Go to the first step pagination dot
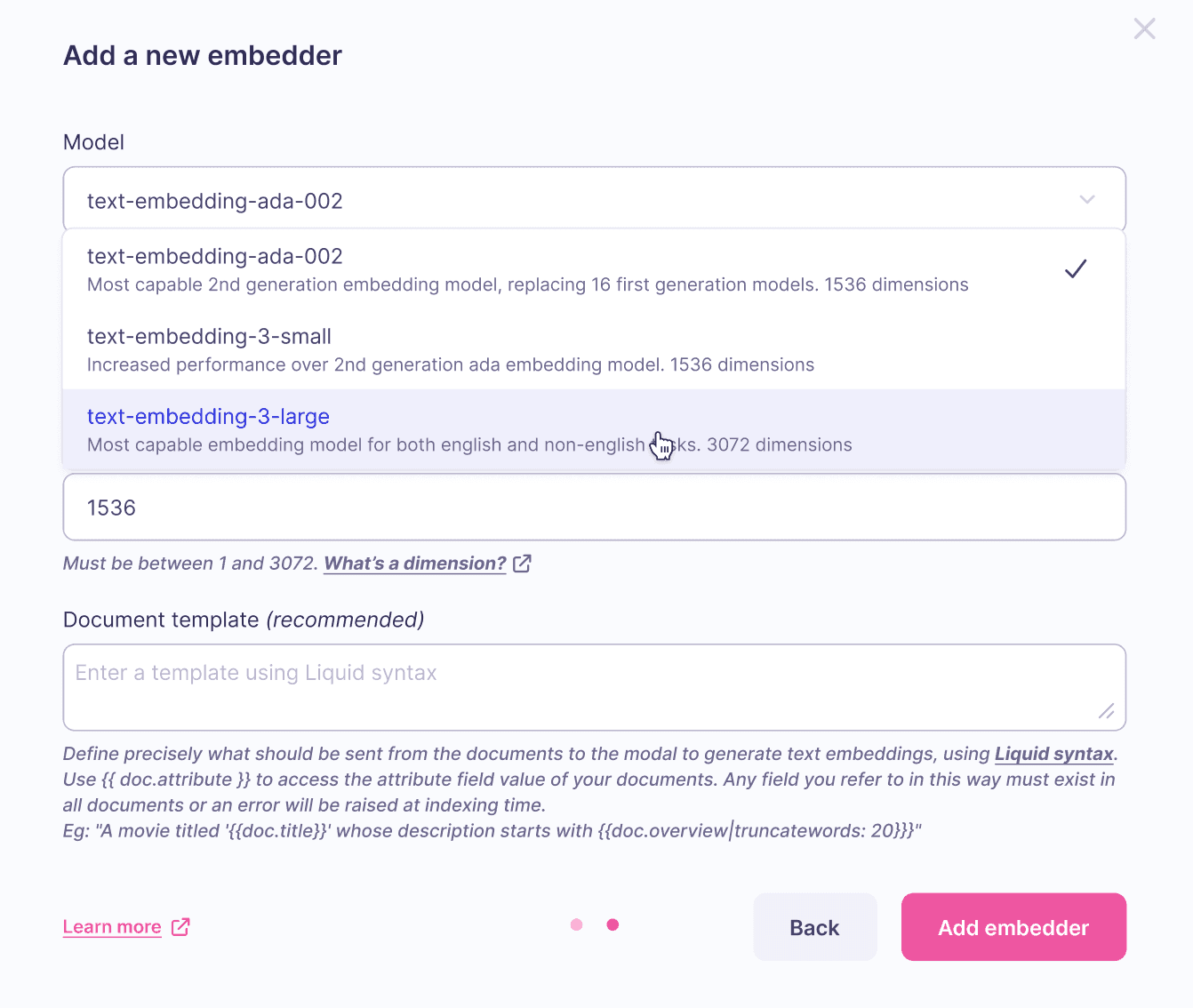 click(x=577, y=925)
